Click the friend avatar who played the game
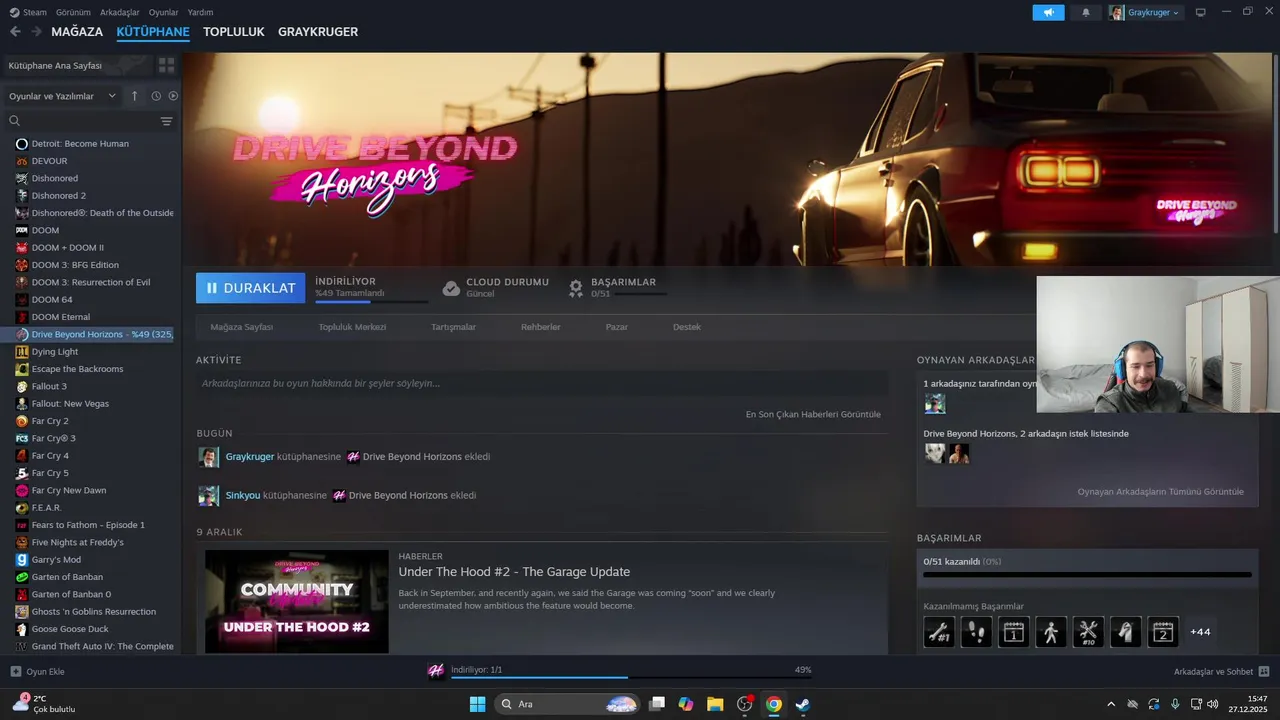Viewport: 1280px width, 720px height. [x=934, y=403]
